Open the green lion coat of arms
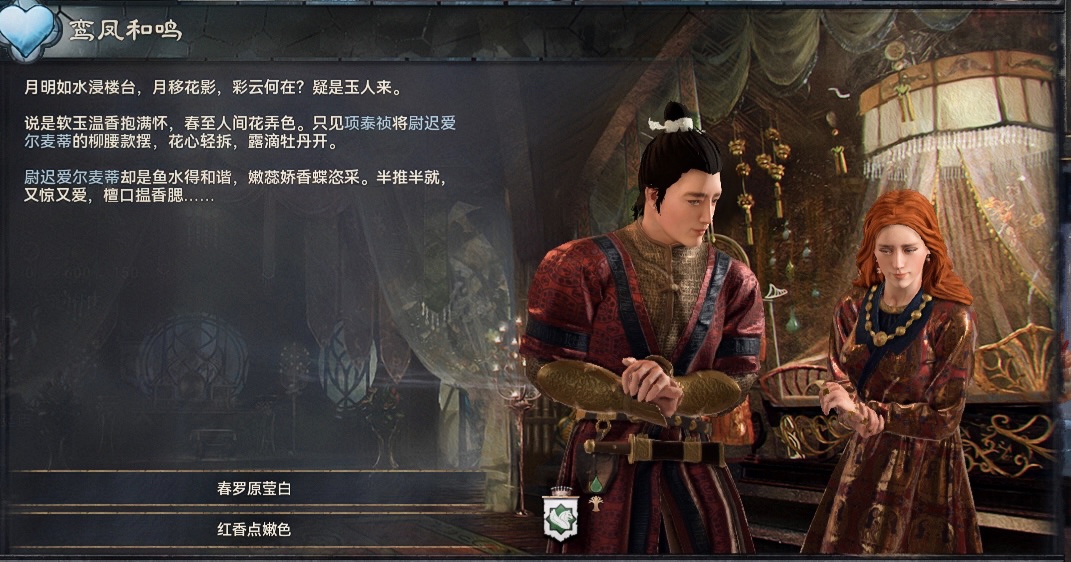 (x=561, y=518)
